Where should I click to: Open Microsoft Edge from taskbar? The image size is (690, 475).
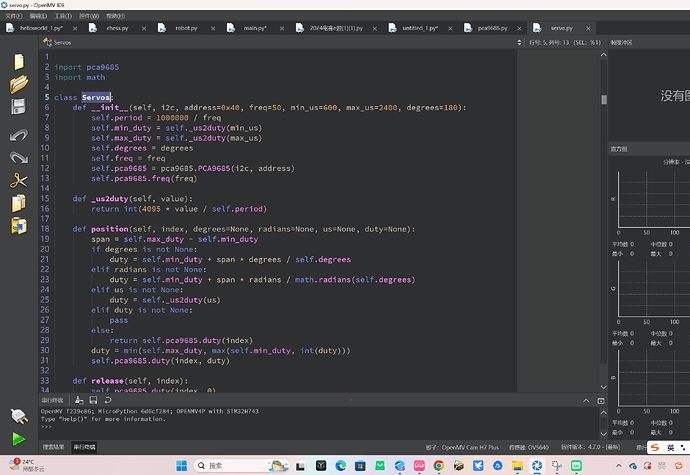click(x=341, y=465)
